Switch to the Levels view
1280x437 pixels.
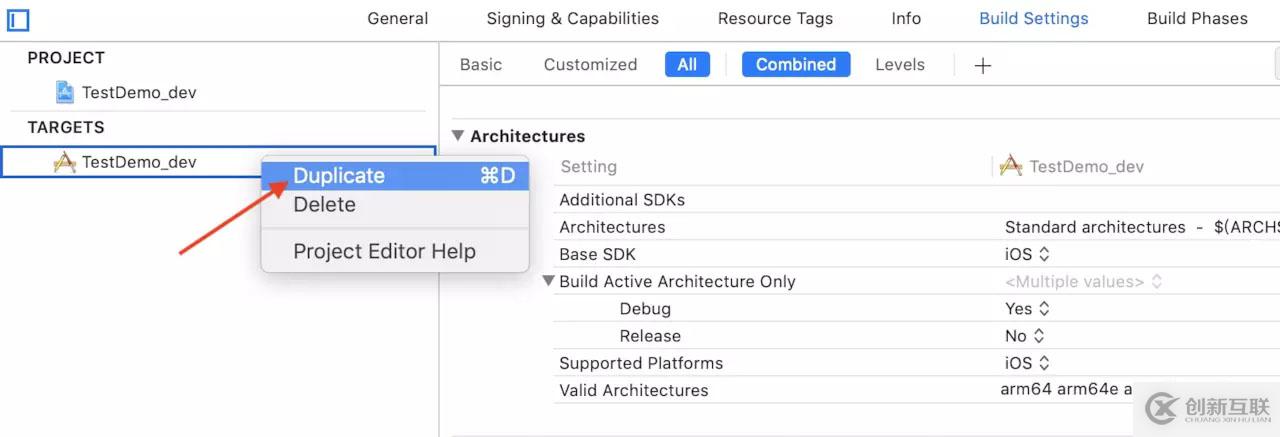click(900, 64)
